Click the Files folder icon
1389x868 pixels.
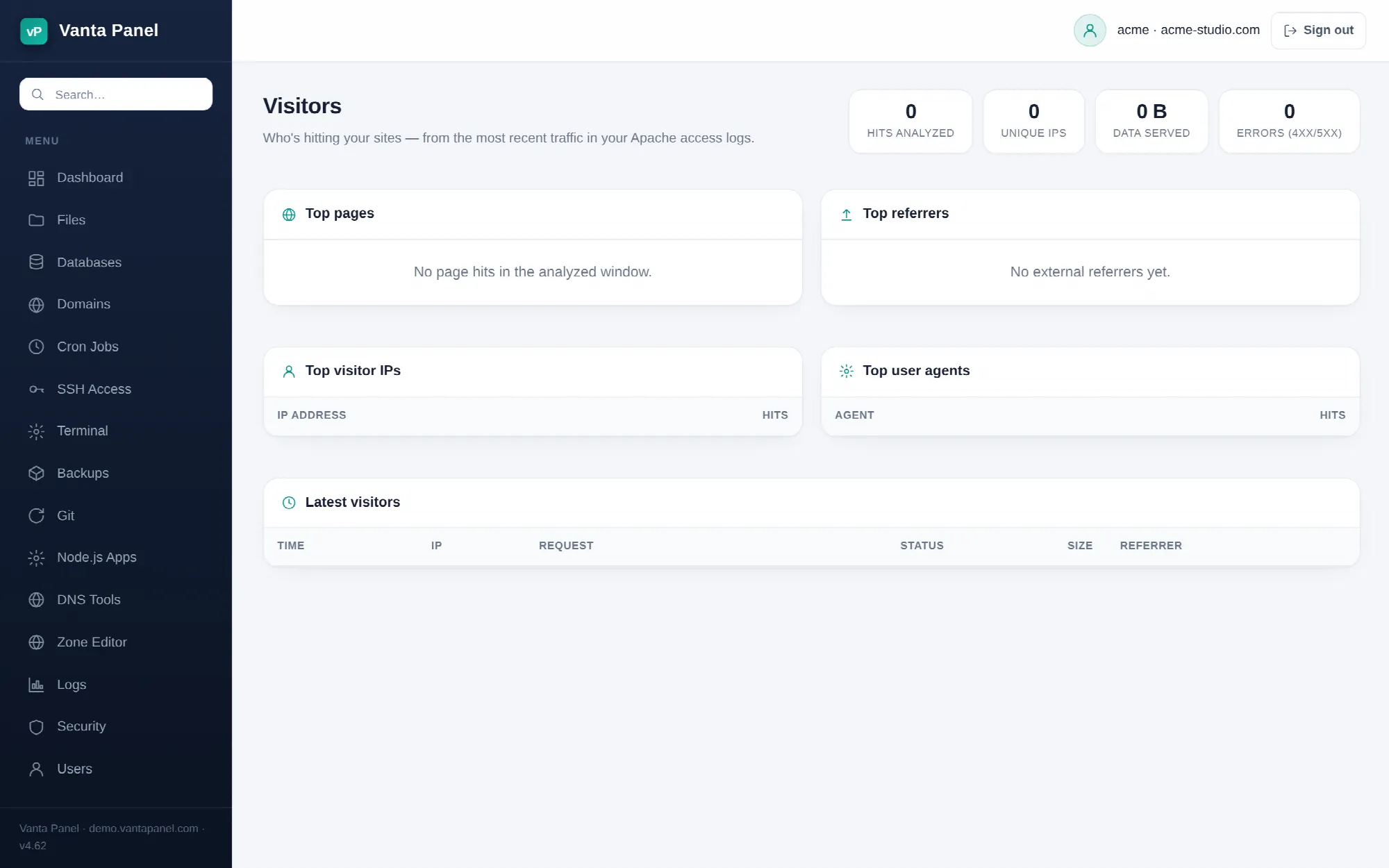36,220
